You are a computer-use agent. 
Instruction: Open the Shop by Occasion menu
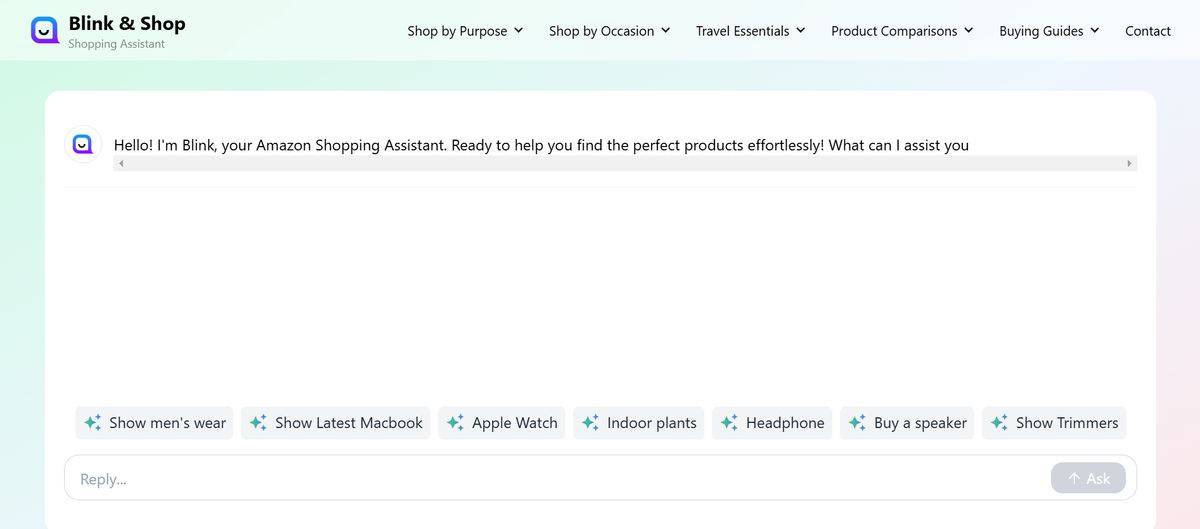[609, 31]
